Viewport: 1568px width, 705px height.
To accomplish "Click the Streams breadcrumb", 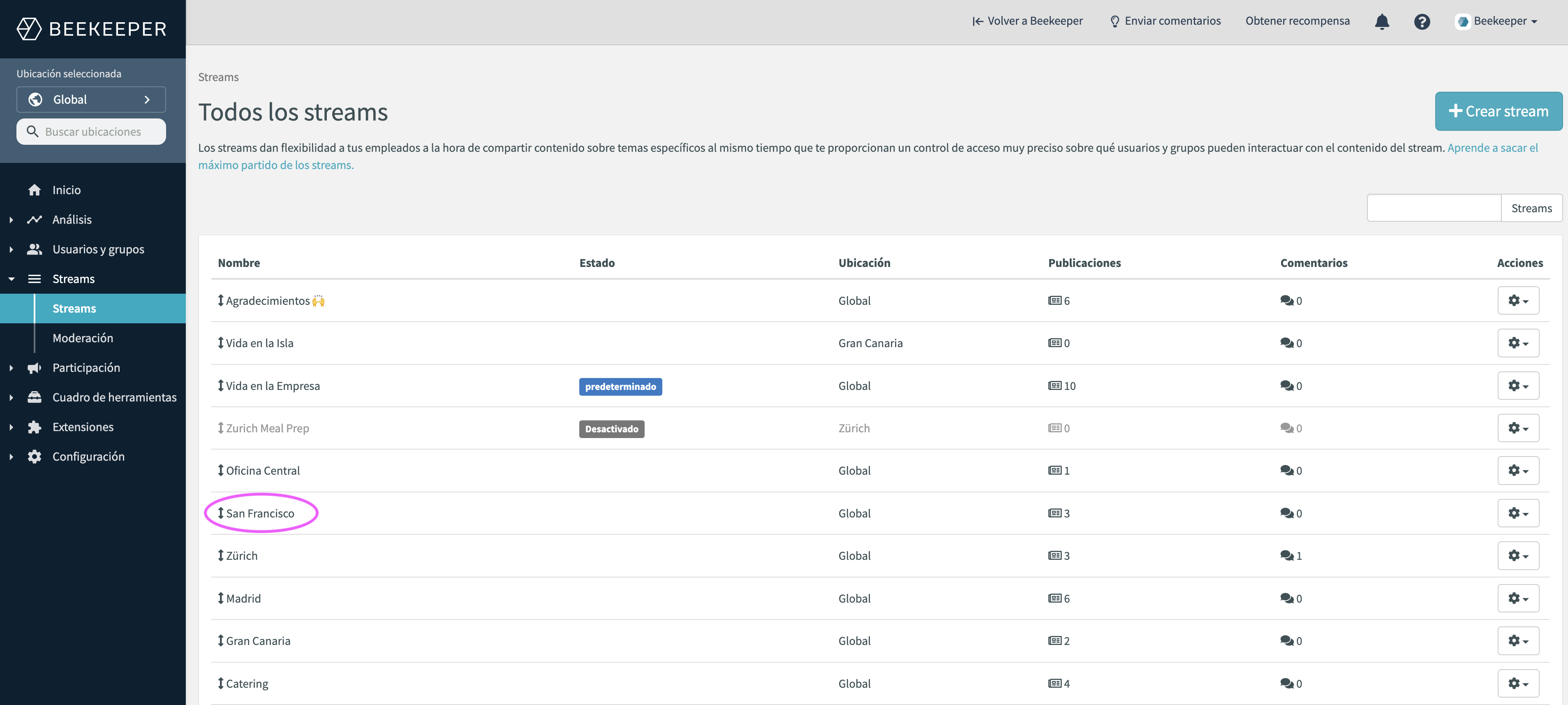I will (218, 77).
